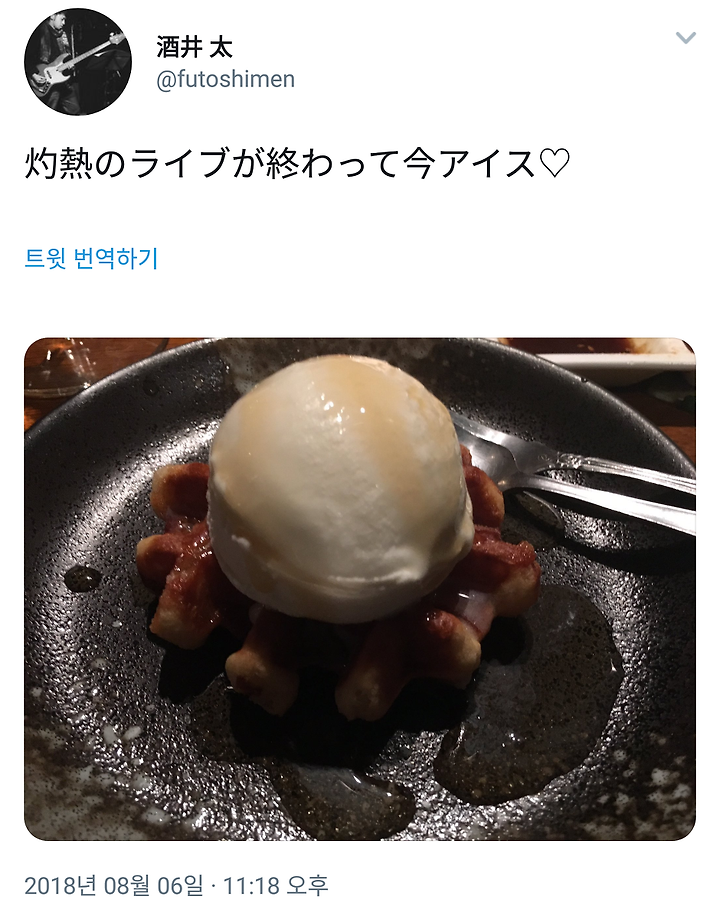Click the 트윗 번역하기 translate link

(x=91, y=258)
